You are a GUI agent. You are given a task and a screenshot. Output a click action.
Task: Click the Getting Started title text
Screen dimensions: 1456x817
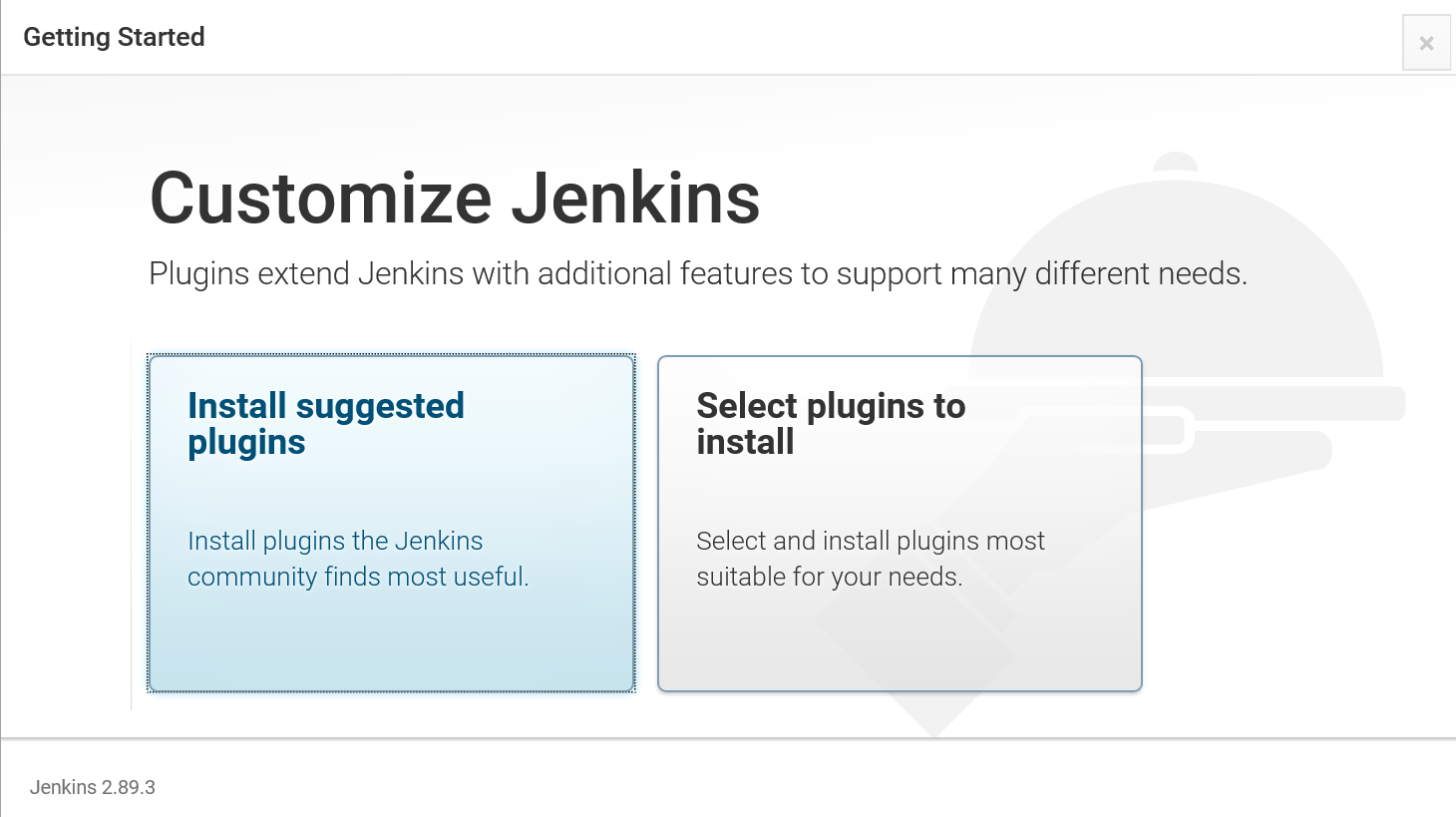click(114, 37)
